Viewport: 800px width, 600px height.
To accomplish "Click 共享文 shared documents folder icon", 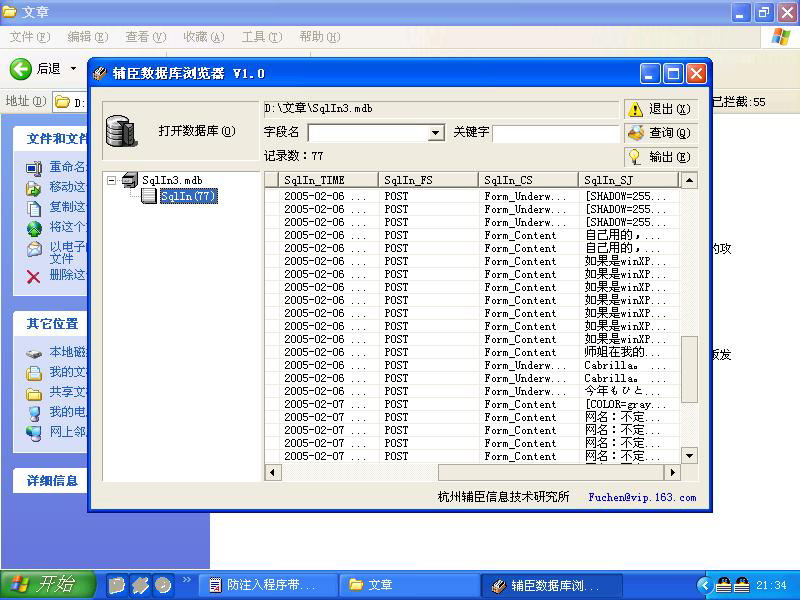I will 34,393.
